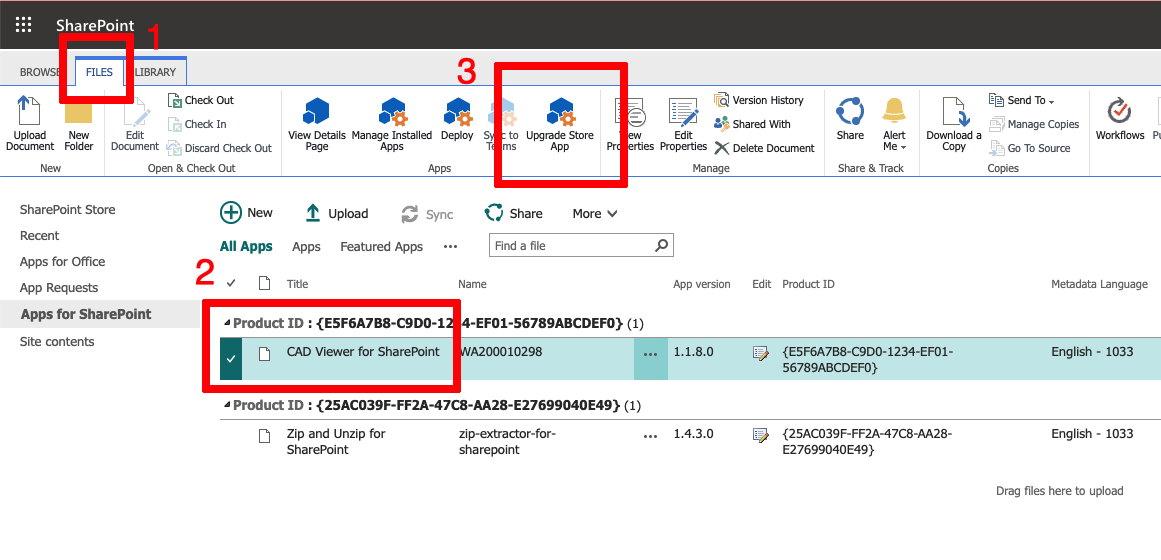Go to SharePoint Store in sidebar
The width and height of the screenshot is (1161, 560).
coord(67,210)
